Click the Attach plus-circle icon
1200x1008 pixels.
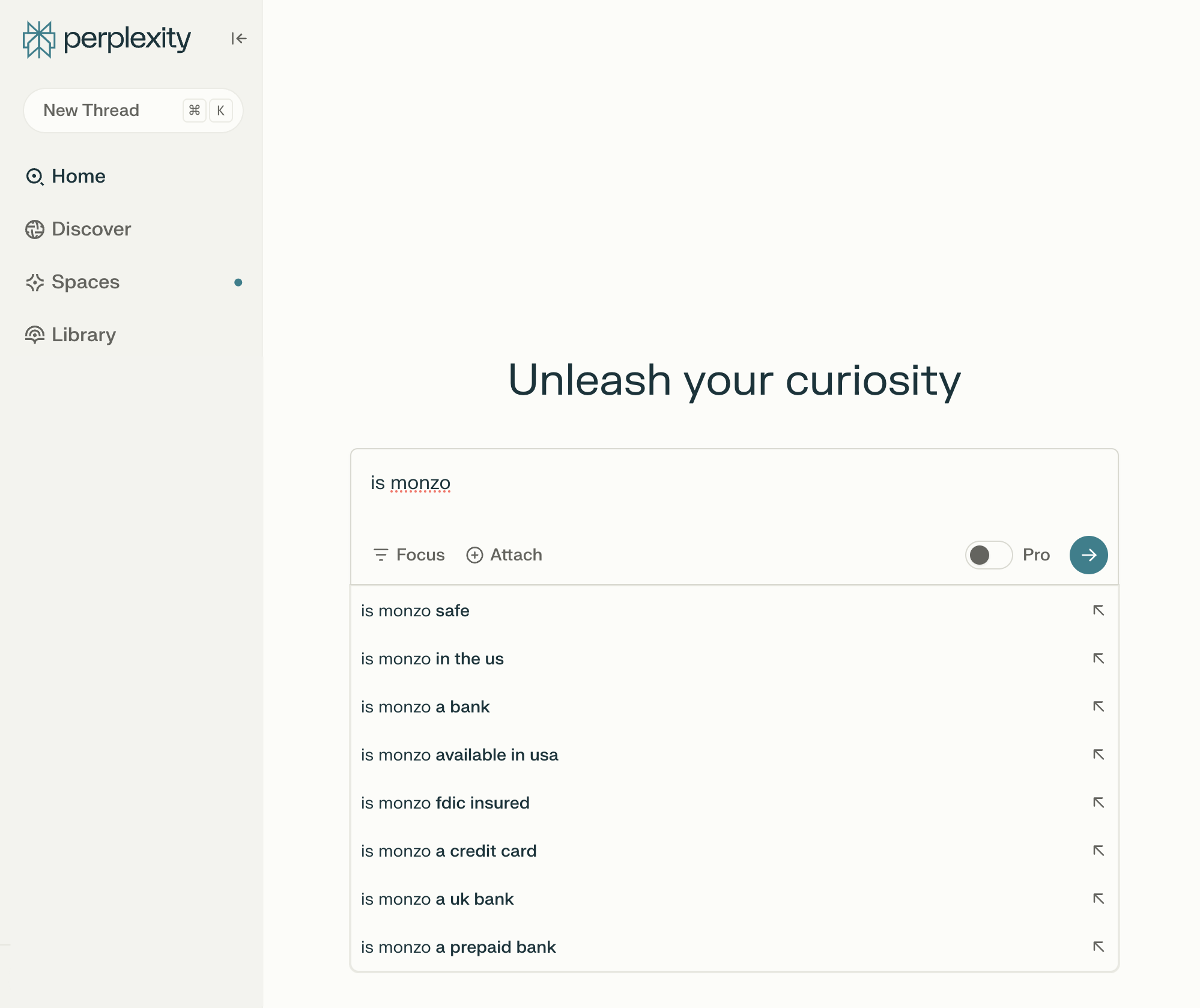tap(474, 555)
